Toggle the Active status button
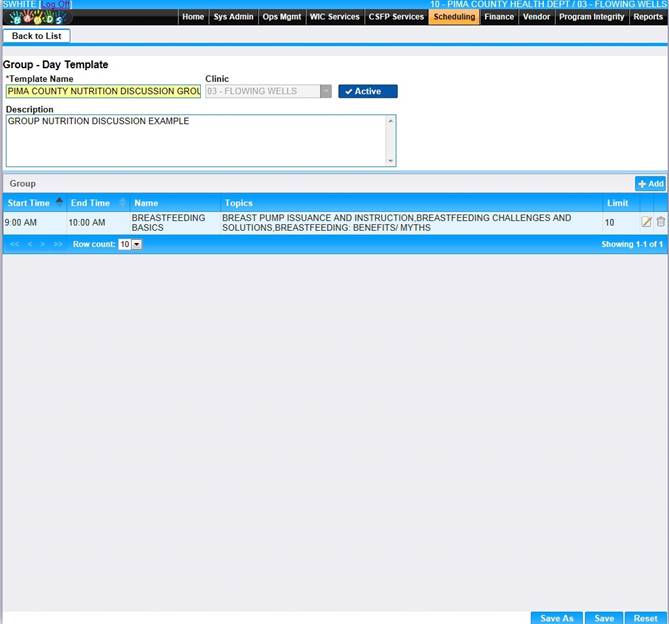 367,91
